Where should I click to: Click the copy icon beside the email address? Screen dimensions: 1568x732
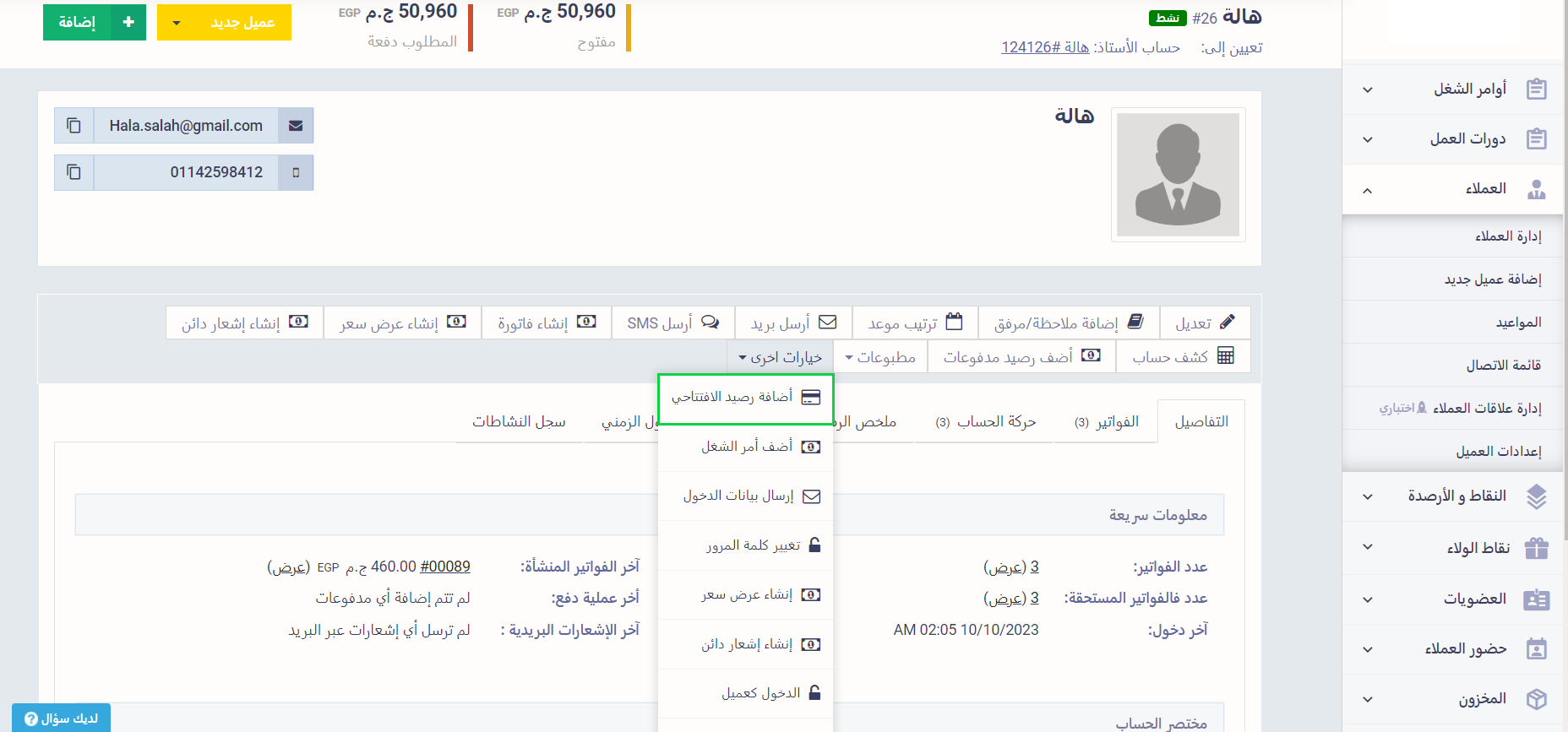tap(74, 126)
